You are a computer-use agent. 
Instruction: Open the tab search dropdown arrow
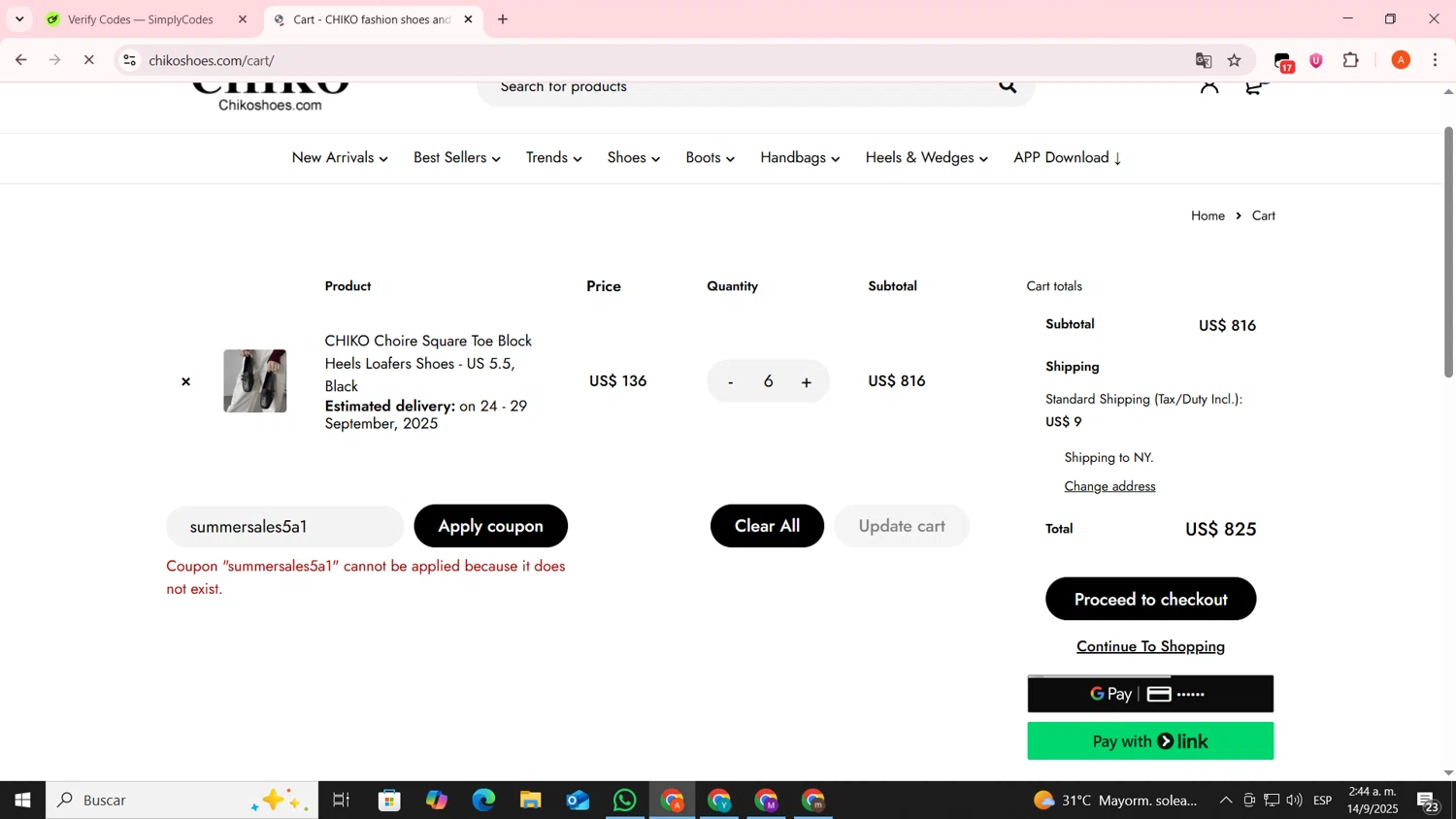tap(19, 19)
